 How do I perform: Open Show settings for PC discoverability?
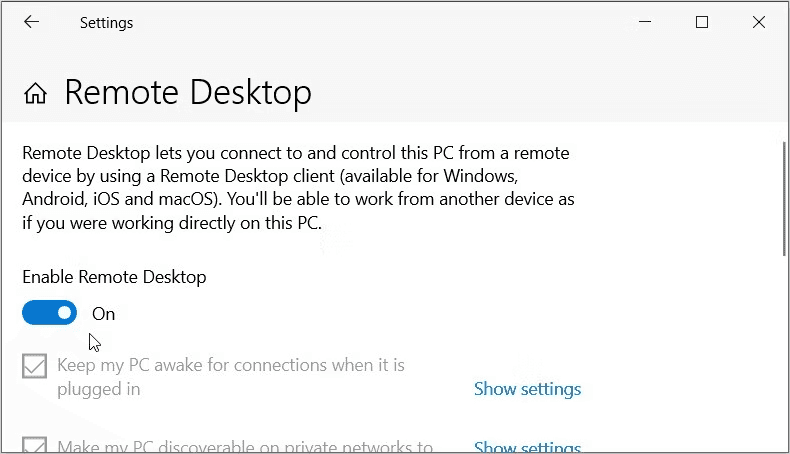point(527,447)
